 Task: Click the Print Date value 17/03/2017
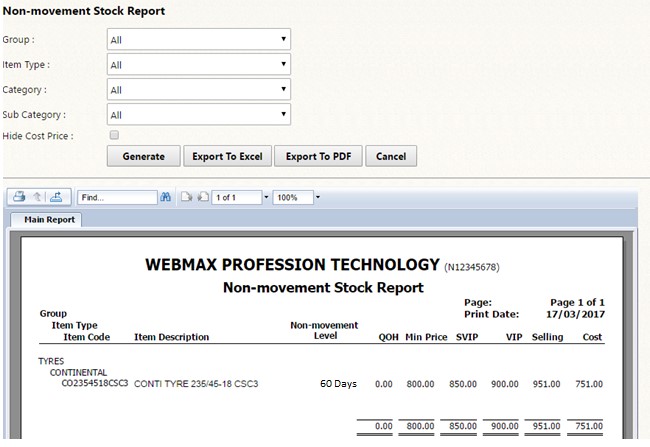(575, 314)
